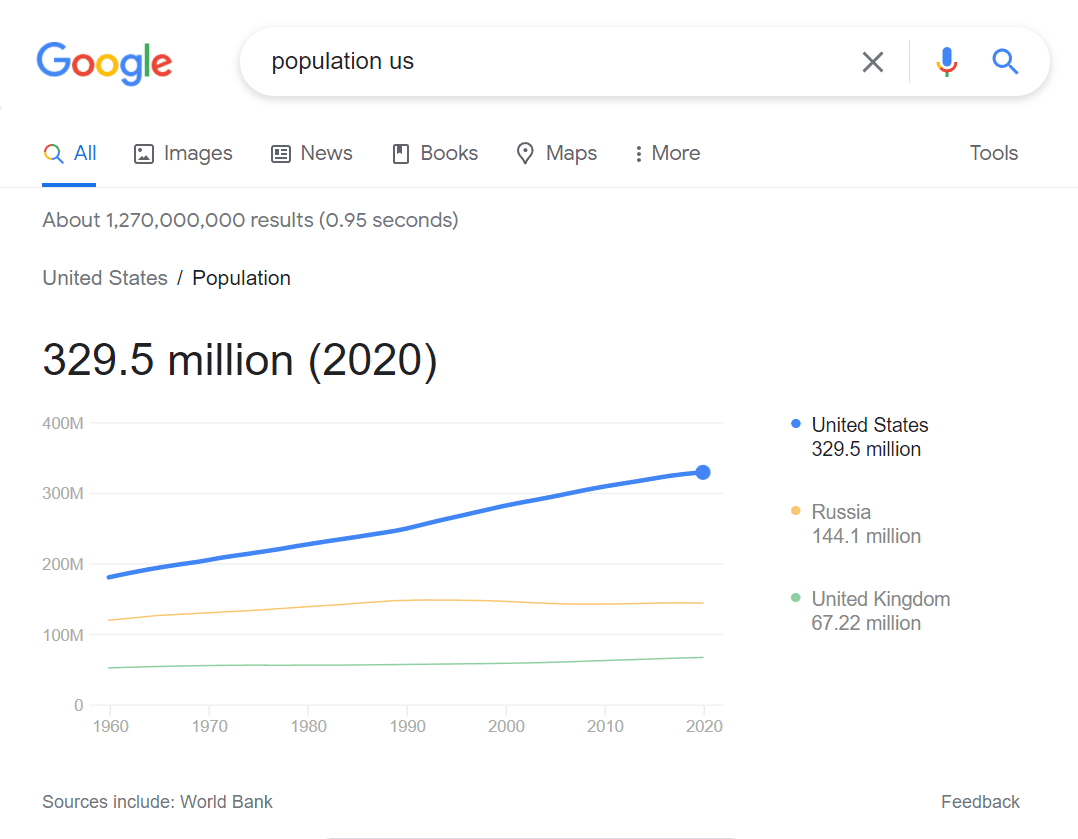Screen dimensions: 1078x839
Task: Clear the search query with the X icon
Action: coord(872,61)
